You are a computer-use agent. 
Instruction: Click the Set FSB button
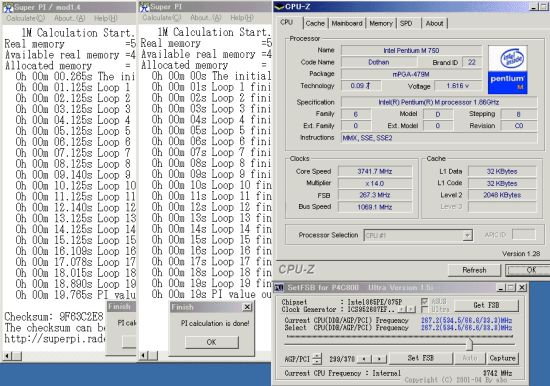tap(421, 358)
